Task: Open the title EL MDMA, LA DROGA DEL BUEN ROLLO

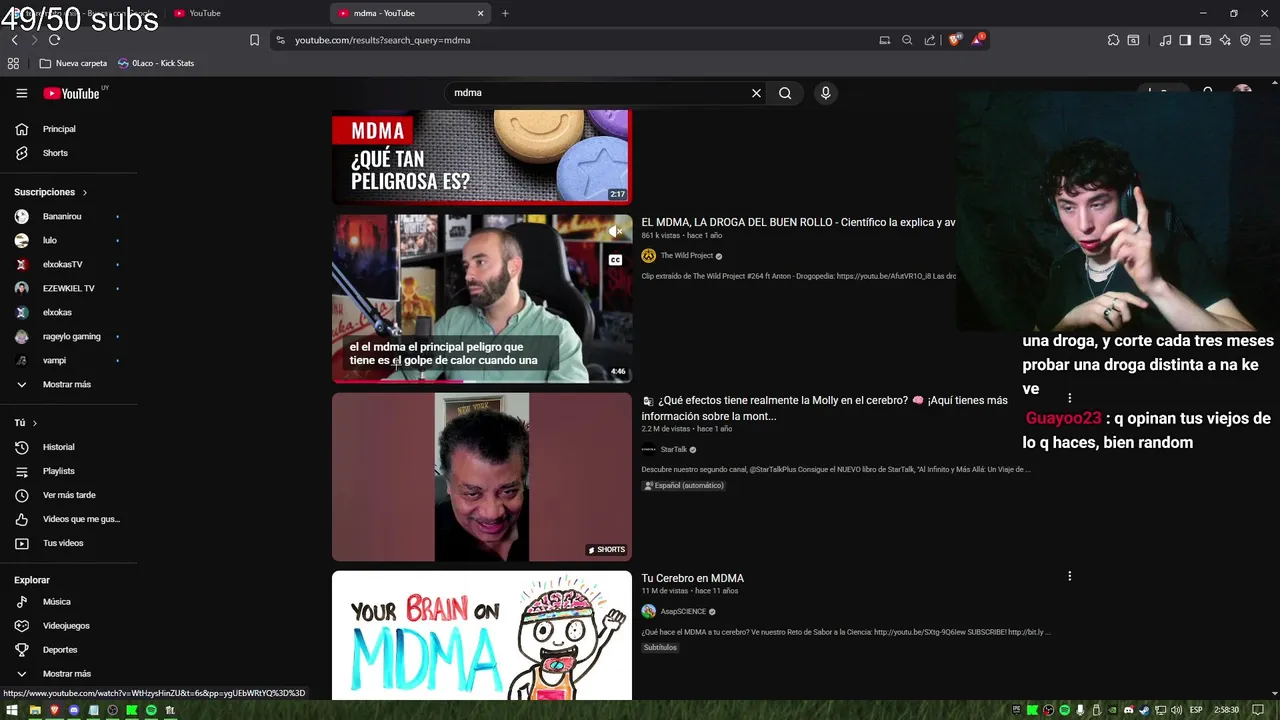Action: point(798,222)
